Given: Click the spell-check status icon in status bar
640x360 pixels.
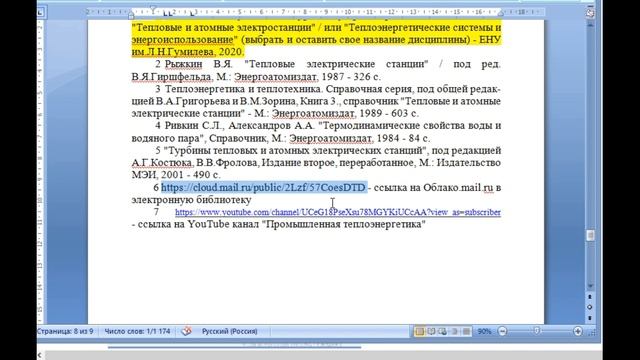Looking at the screenshot, I should coord(187,331).
